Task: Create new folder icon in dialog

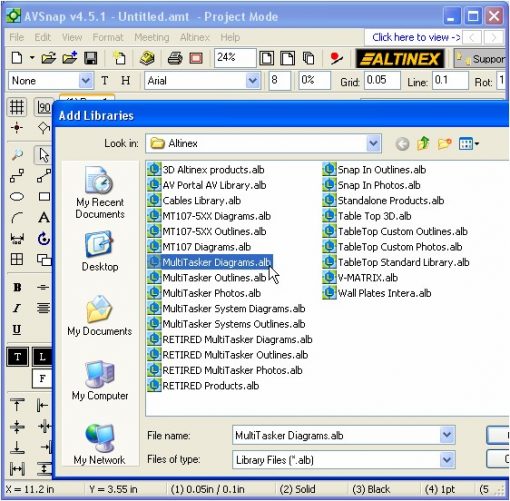Action: point(445,144)
